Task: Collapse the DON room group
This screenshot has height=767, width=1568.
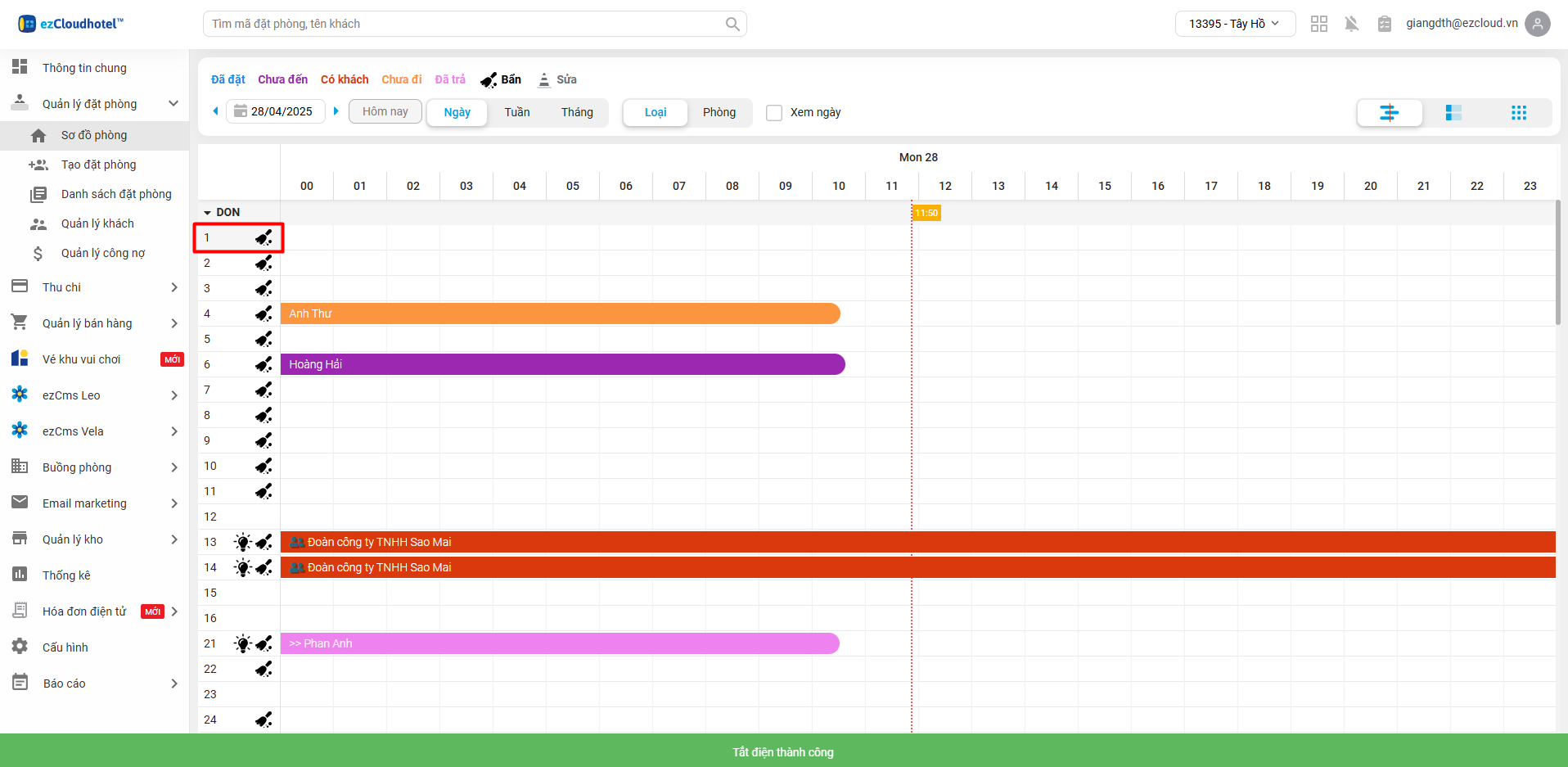Action: (x=208, y=213)
